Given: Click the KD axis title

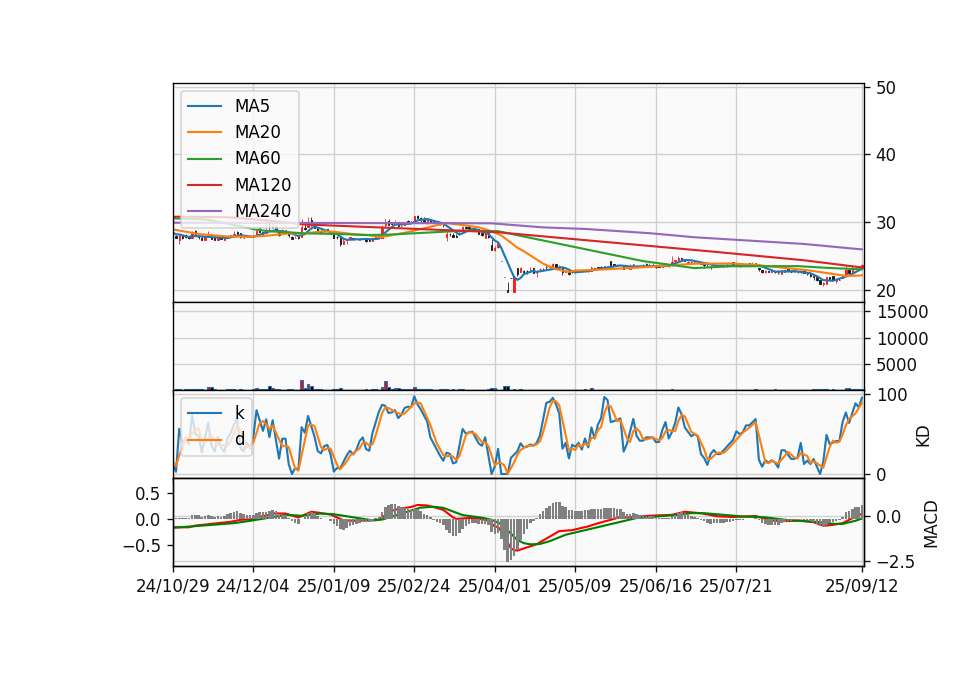Looking at the screenshot, I should tap(923, 437).
